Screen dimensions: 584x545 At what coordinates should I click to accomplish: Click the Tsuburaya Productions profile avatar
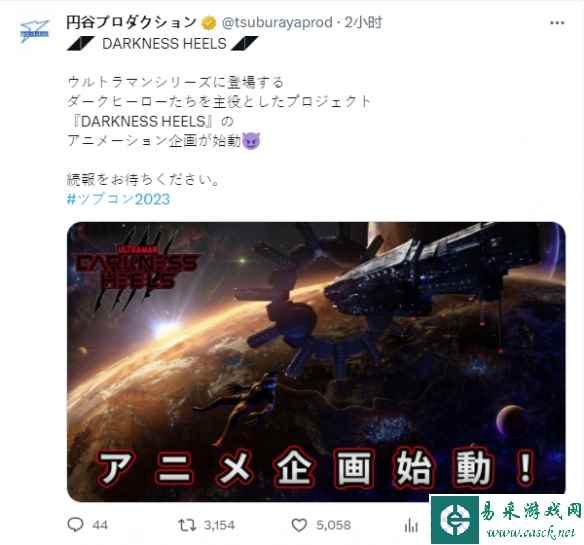(35, 31)
